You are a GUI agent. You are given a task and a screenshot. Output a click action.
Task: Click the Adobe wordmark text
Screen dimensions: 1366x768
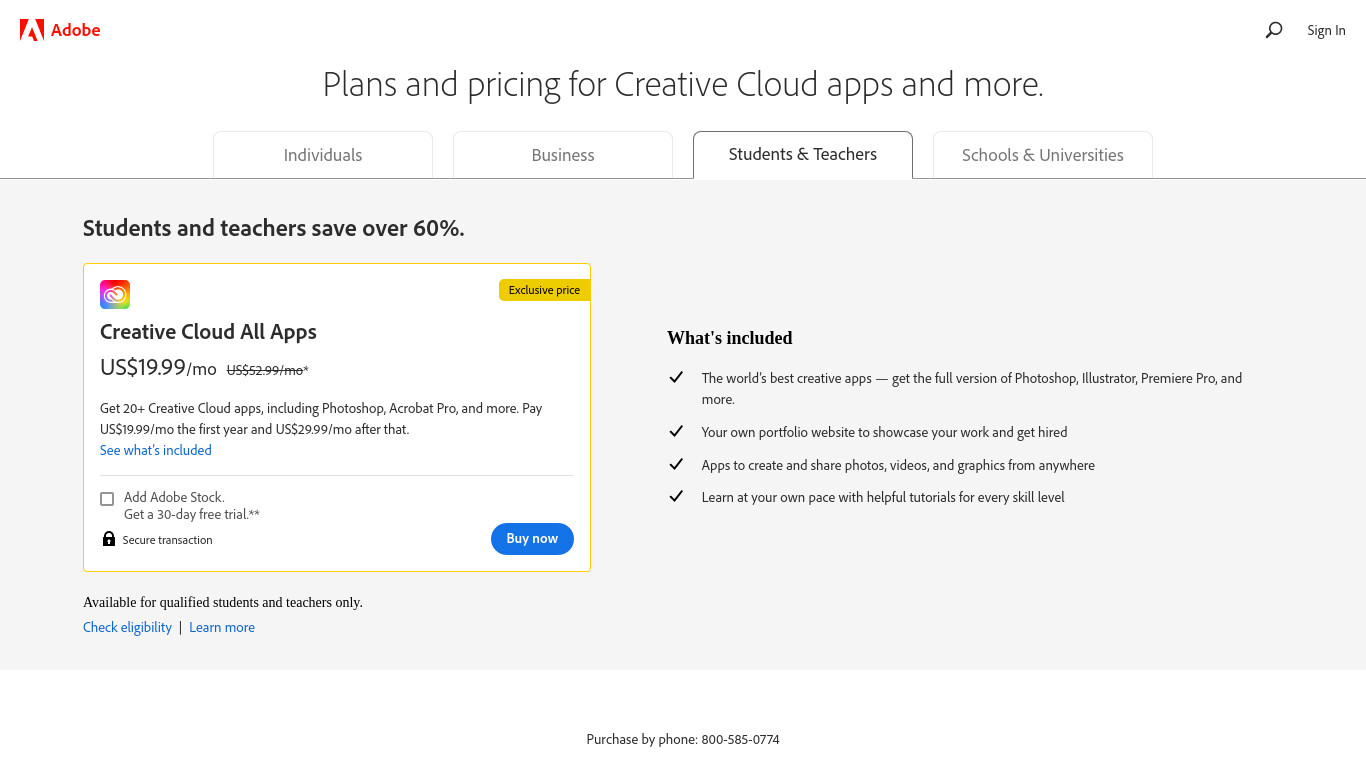[76, 30]
